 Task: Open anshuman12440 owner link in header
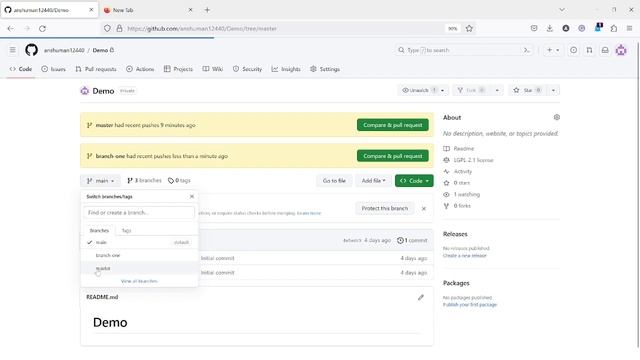tap(64, 51)
